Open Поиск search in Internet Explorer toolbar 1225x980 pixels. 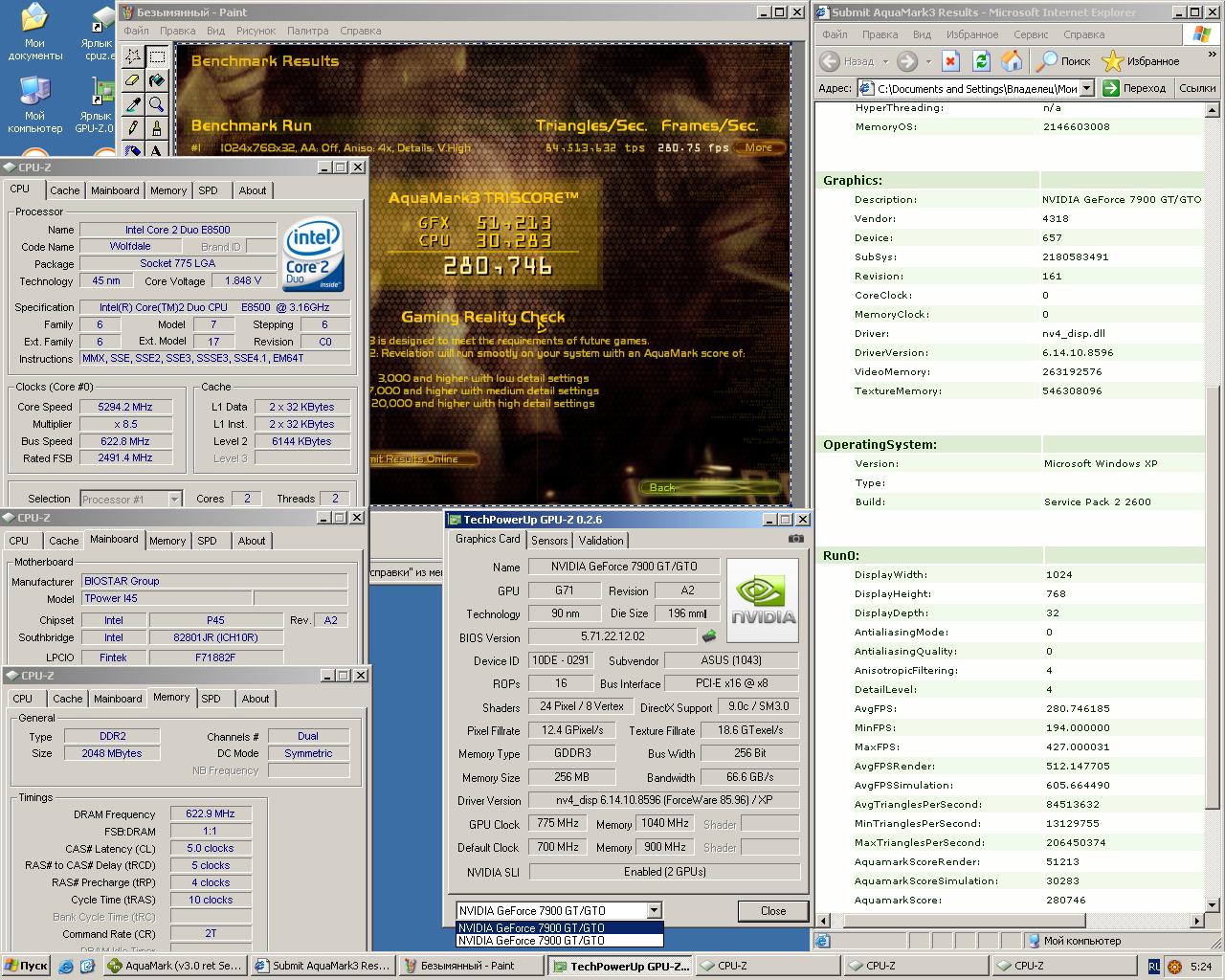(1064, 61)
